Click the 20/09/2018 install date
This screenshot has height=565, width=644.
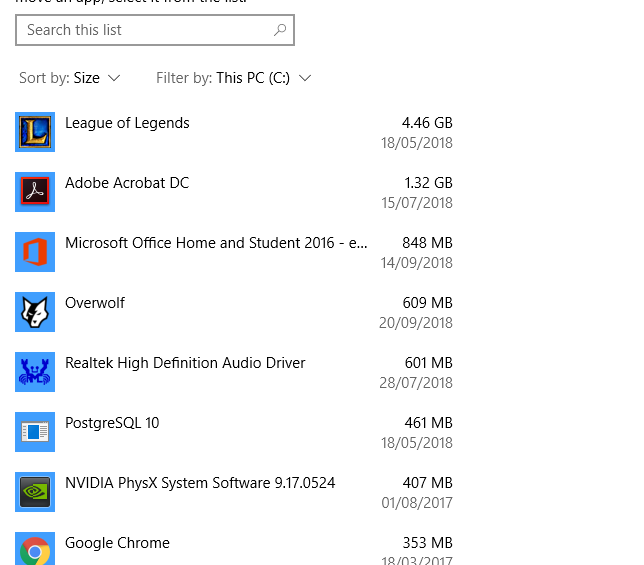416,323
